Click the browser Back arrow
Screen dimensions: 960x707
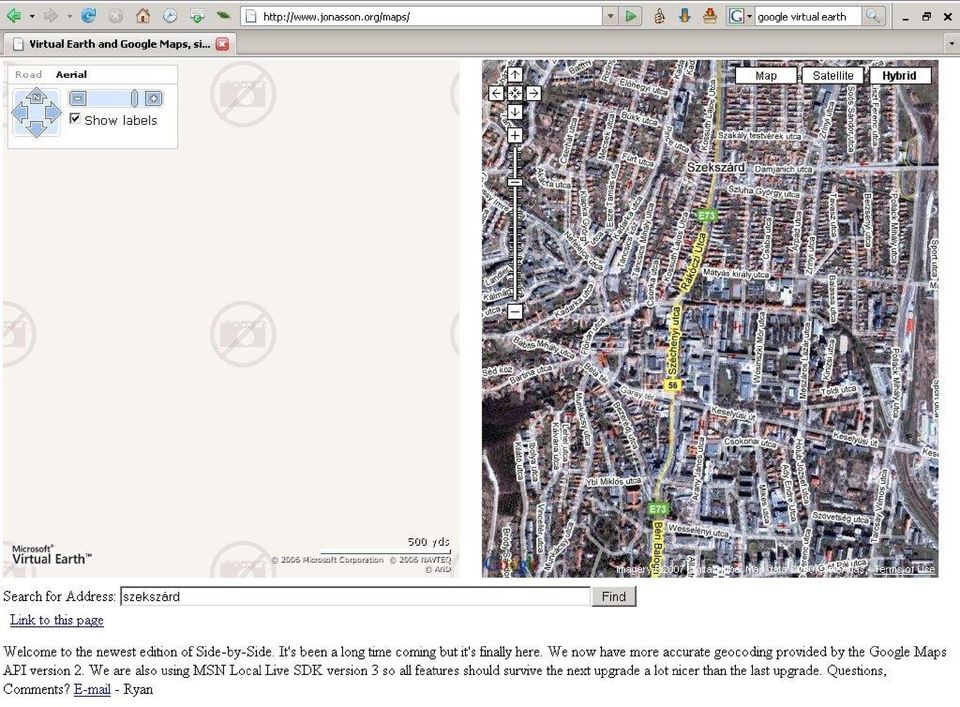coord(13,16)
